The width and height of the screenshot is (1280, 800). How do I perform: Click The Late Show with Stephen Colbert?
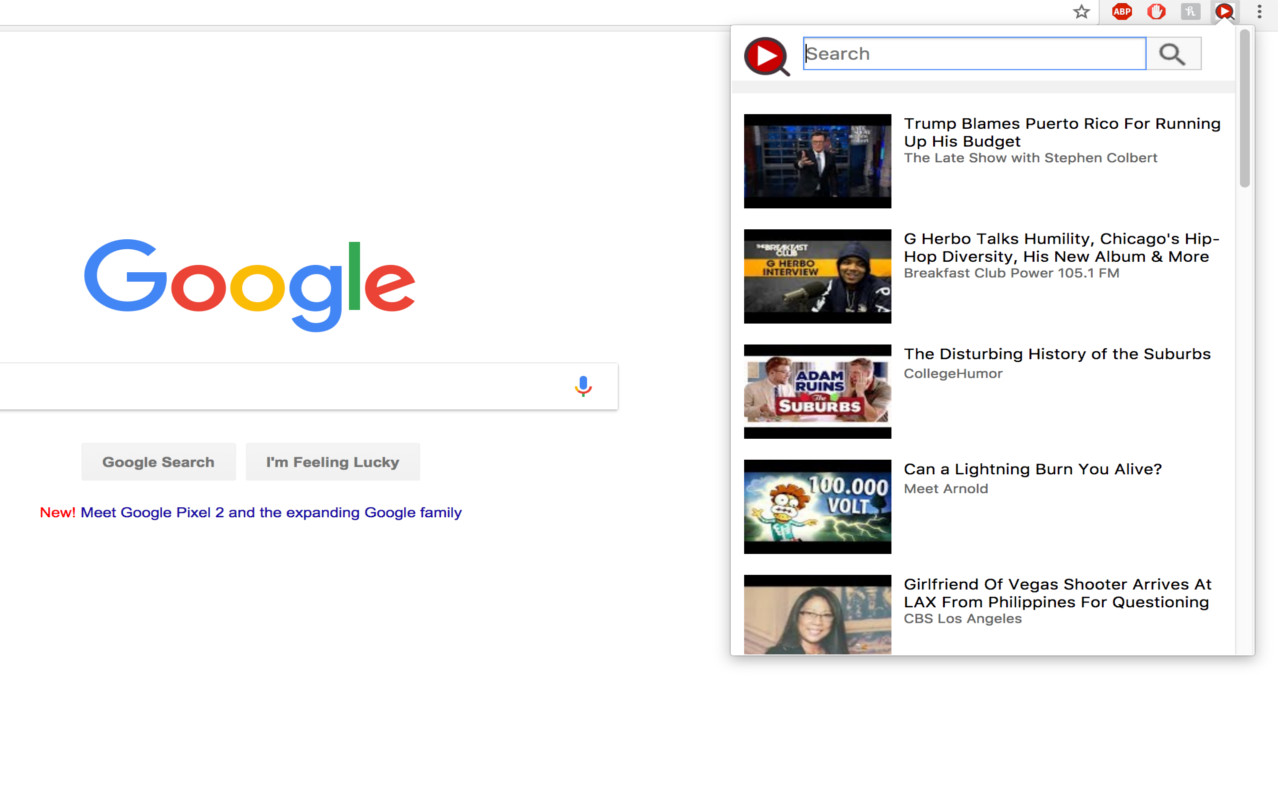1031,158
